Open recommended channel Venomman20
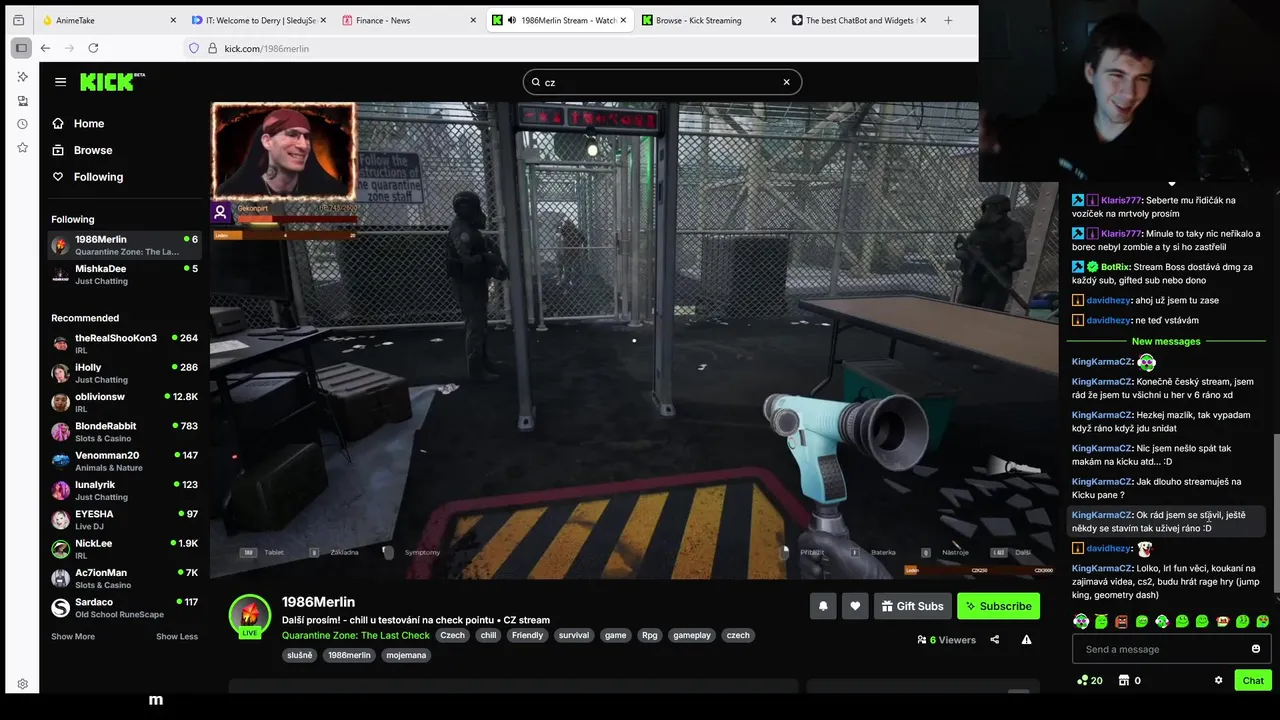The image size is (1280, 720). pyautogui.click(x=125, y=461)
